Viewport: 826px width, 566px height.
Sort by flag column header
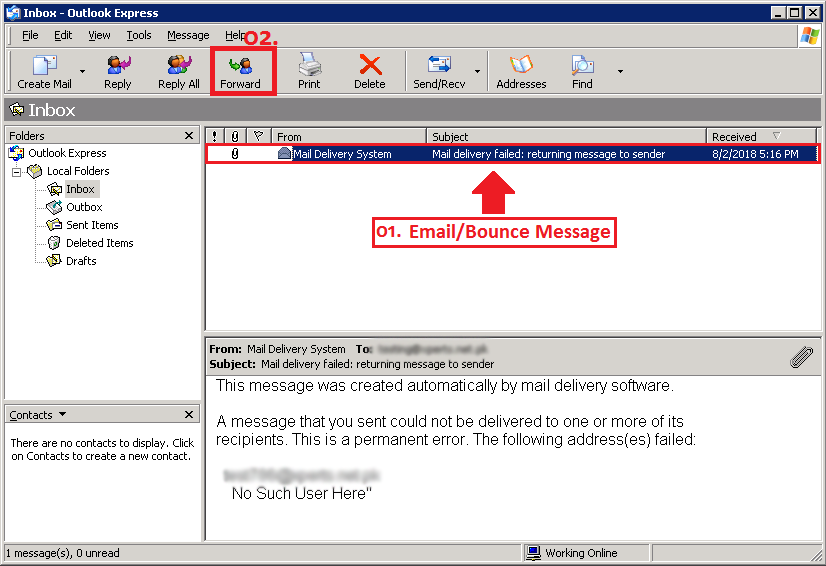tap(258, 136)
